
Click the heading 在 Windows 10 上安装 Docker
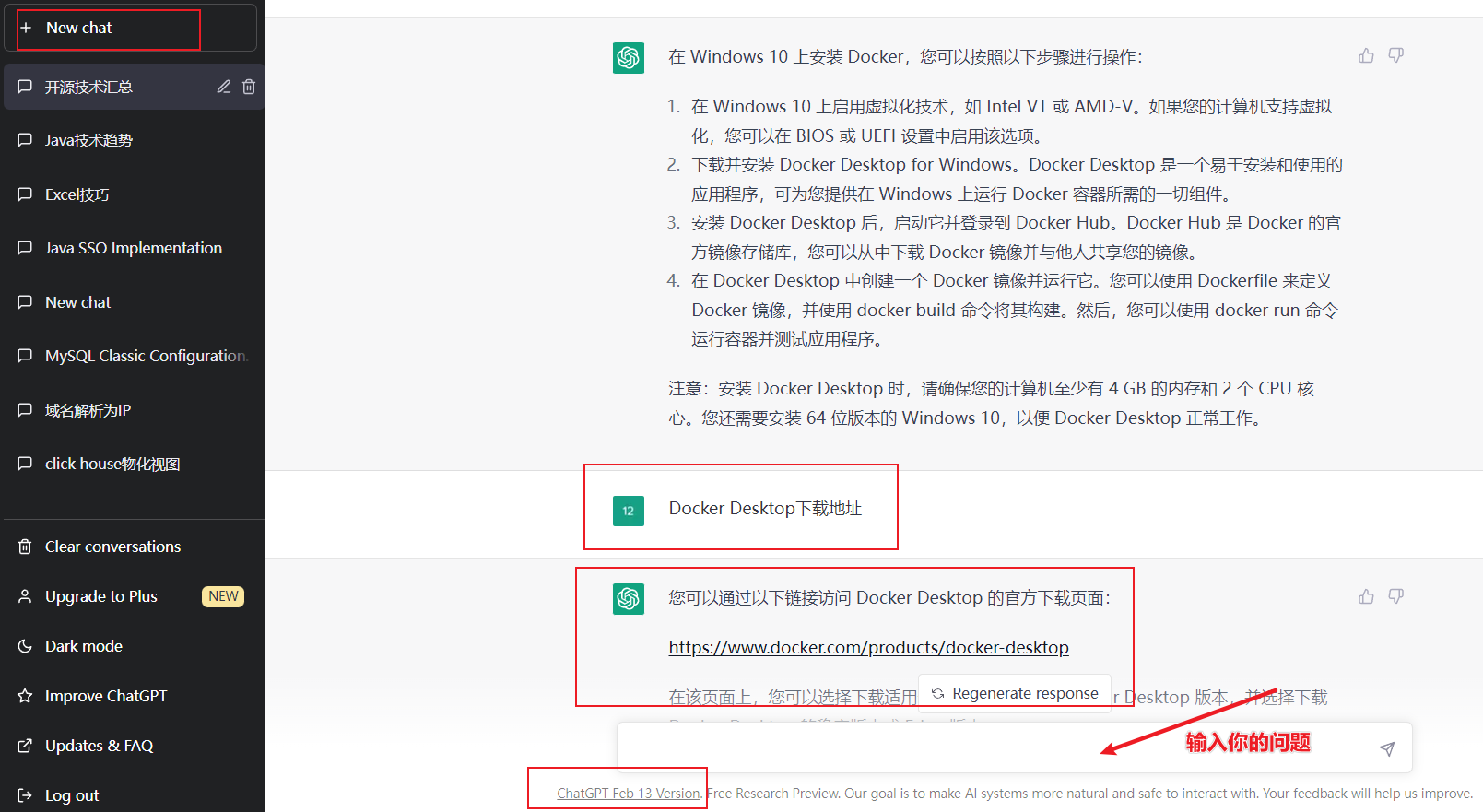[905, 57]
